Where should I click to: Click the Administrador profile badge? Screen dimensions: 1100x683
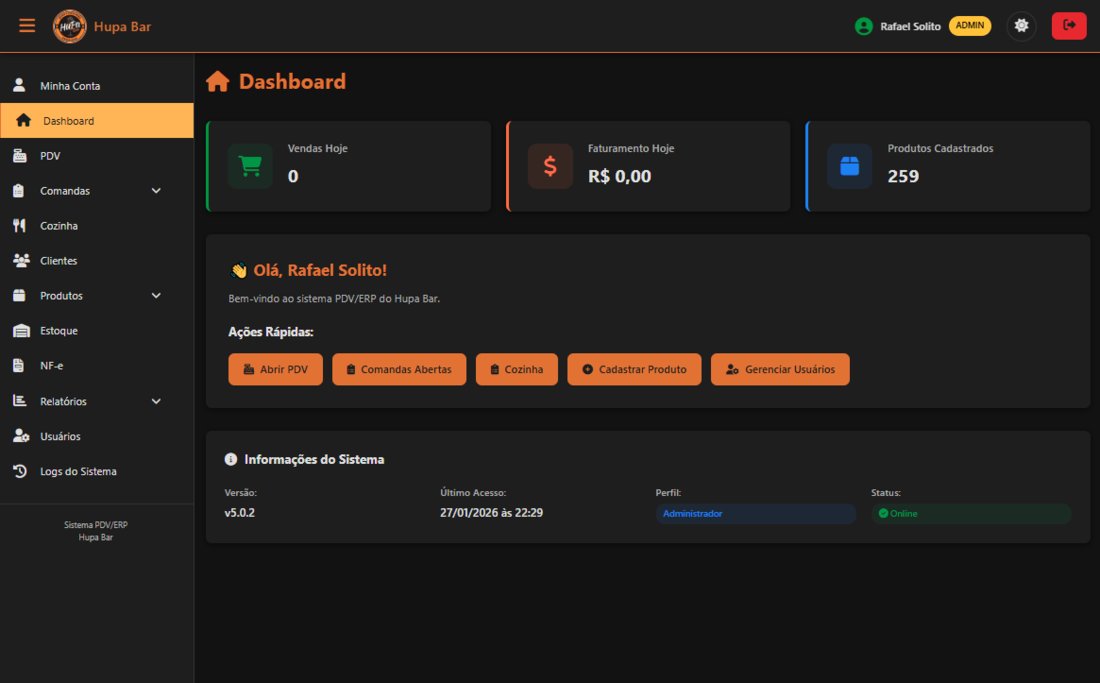[756, 513]
